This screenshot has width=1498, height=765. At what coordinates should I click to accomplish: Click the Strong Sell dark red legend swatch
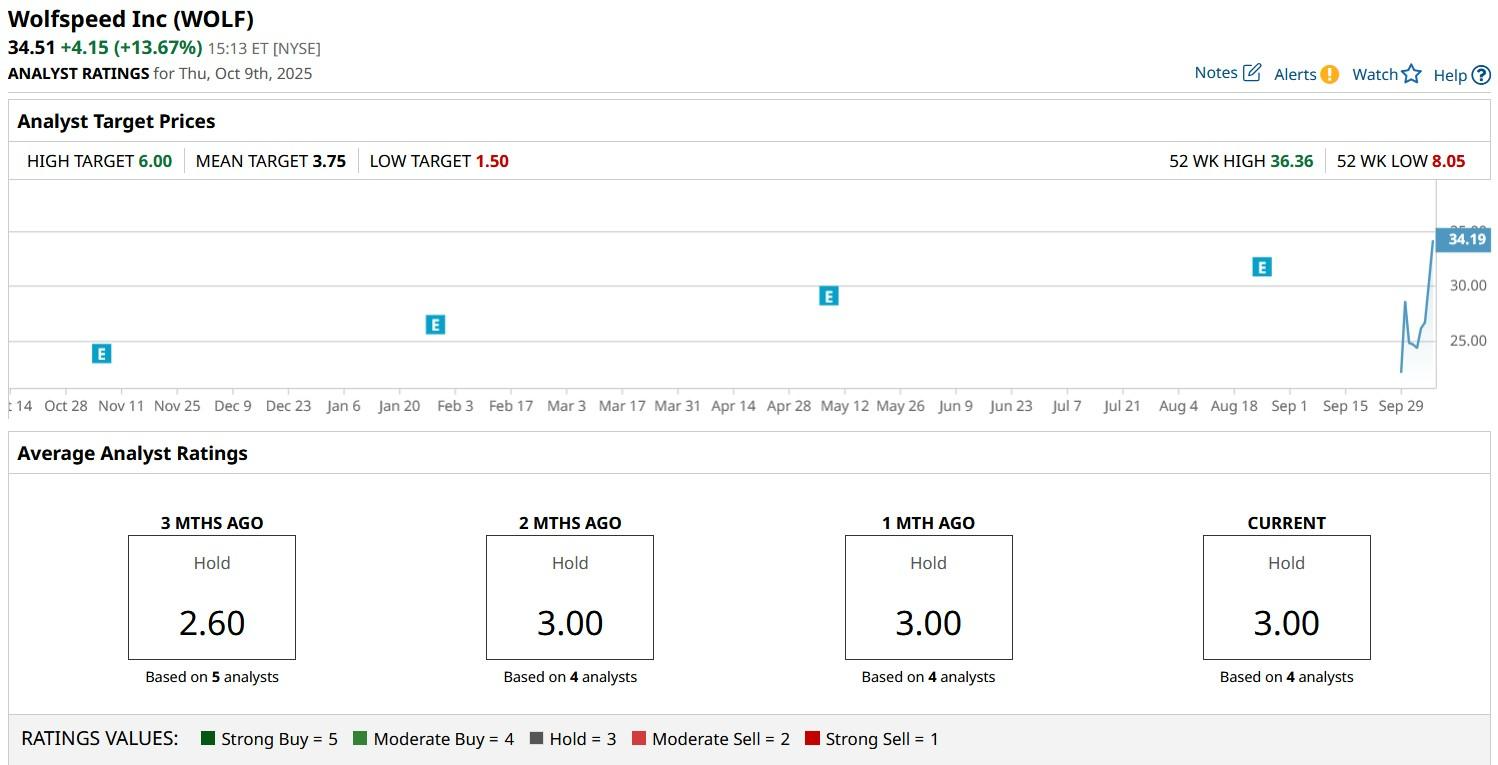(x=812, y=739)
